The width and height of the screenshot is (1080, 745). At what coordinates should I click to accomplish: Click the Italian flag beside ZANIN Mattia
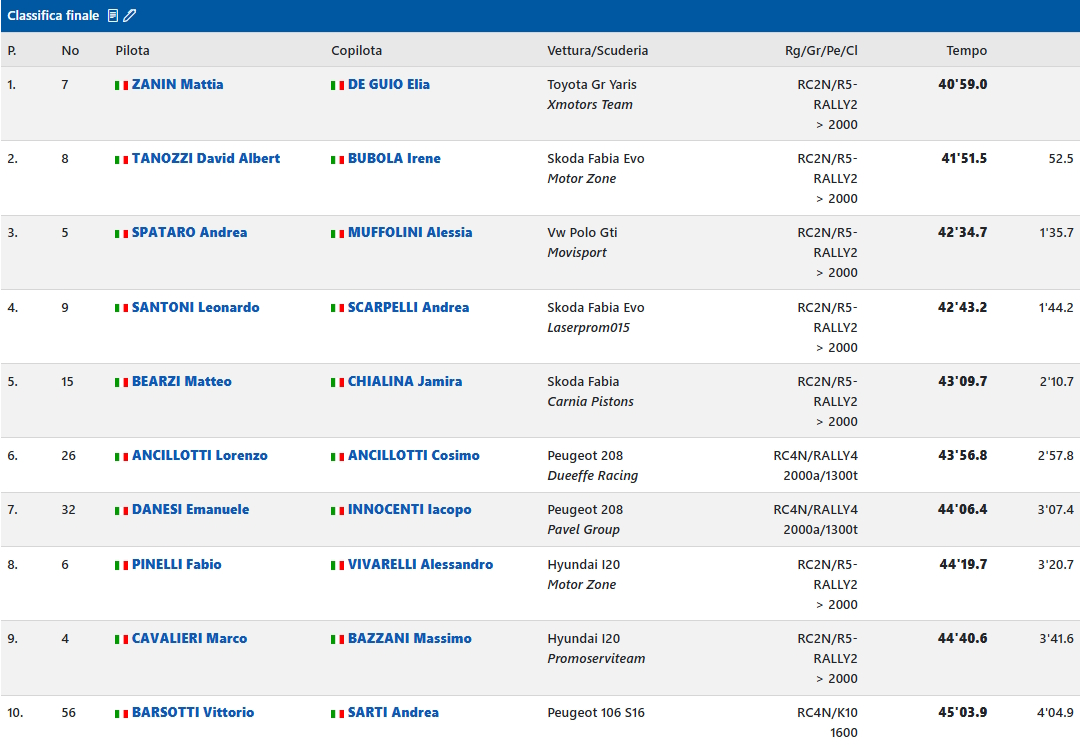[x=121, y=85]
